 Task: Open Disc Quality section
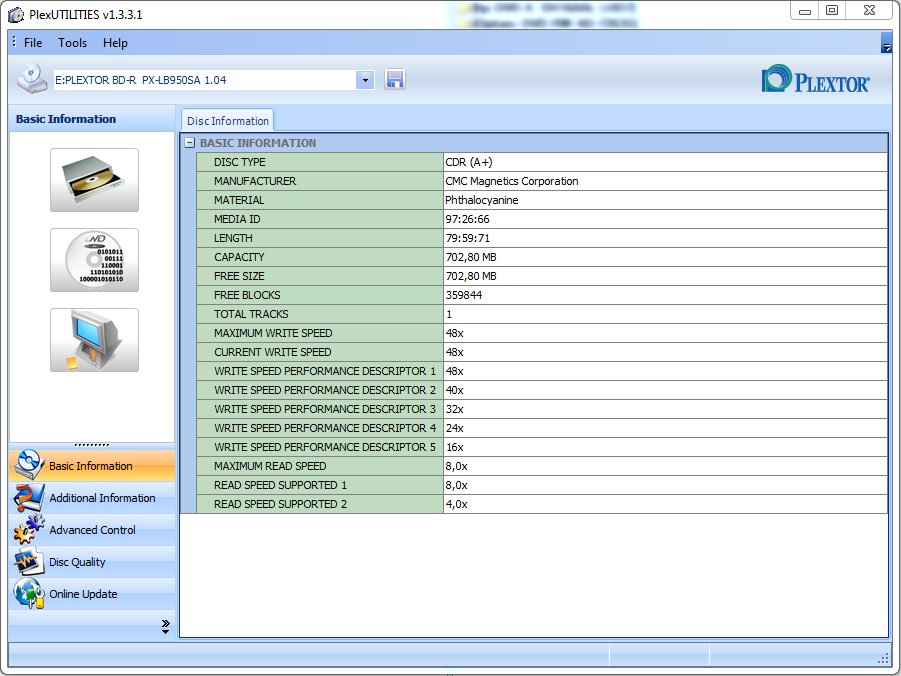point(92,562)
